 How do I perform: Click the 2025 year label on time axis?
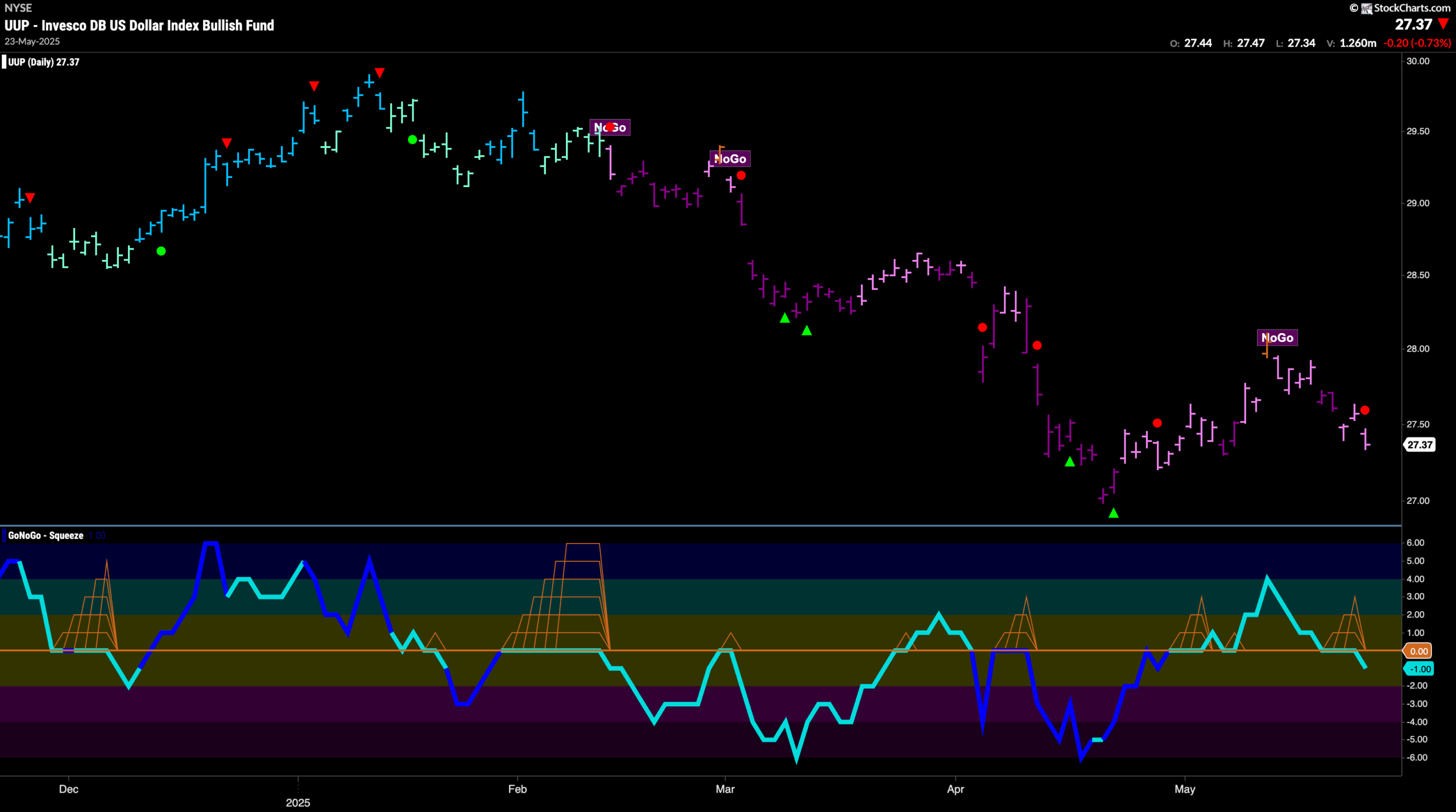[298, 803]
